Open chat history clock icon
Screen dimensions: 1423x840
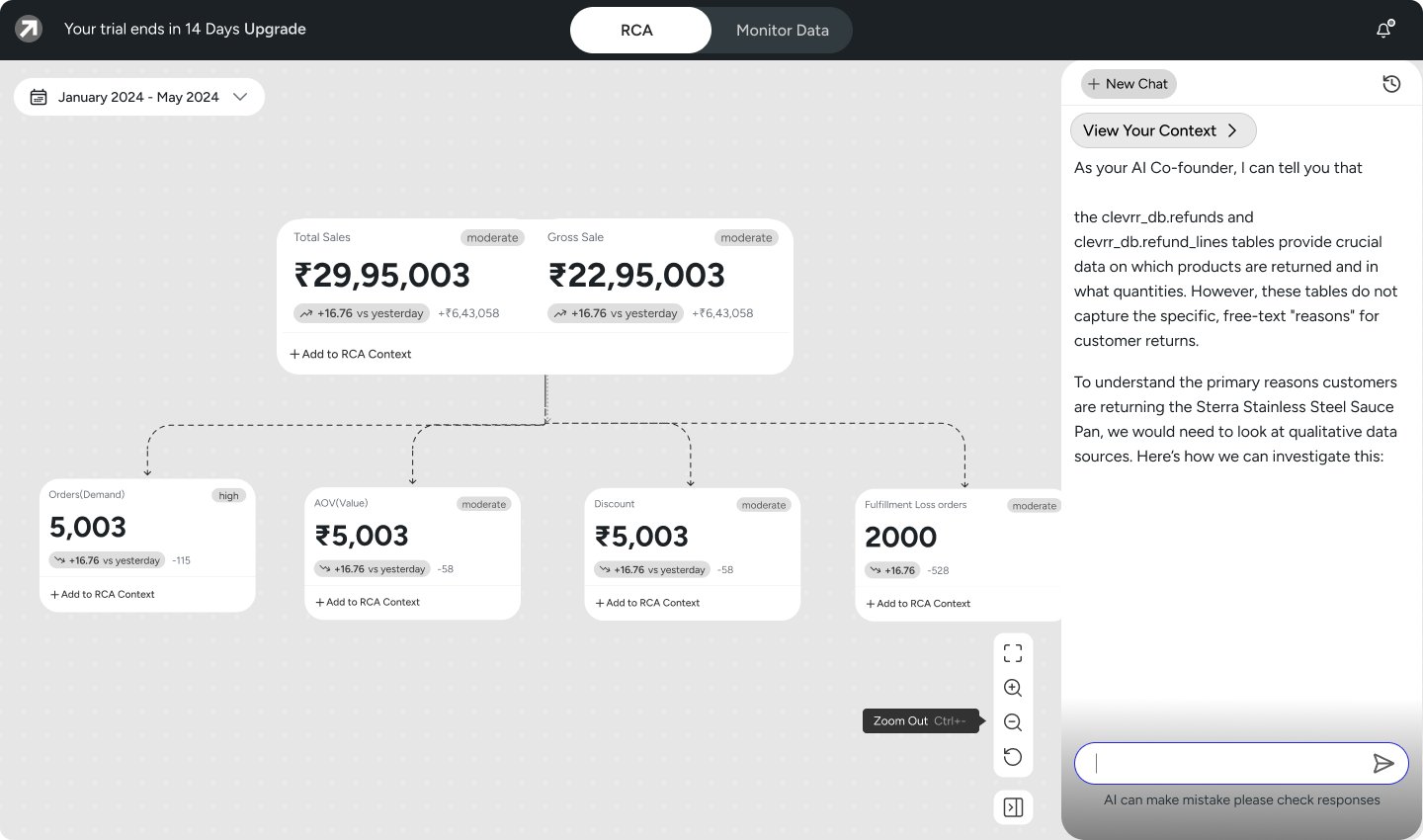pyautogui.click(x=1391, y=84)
